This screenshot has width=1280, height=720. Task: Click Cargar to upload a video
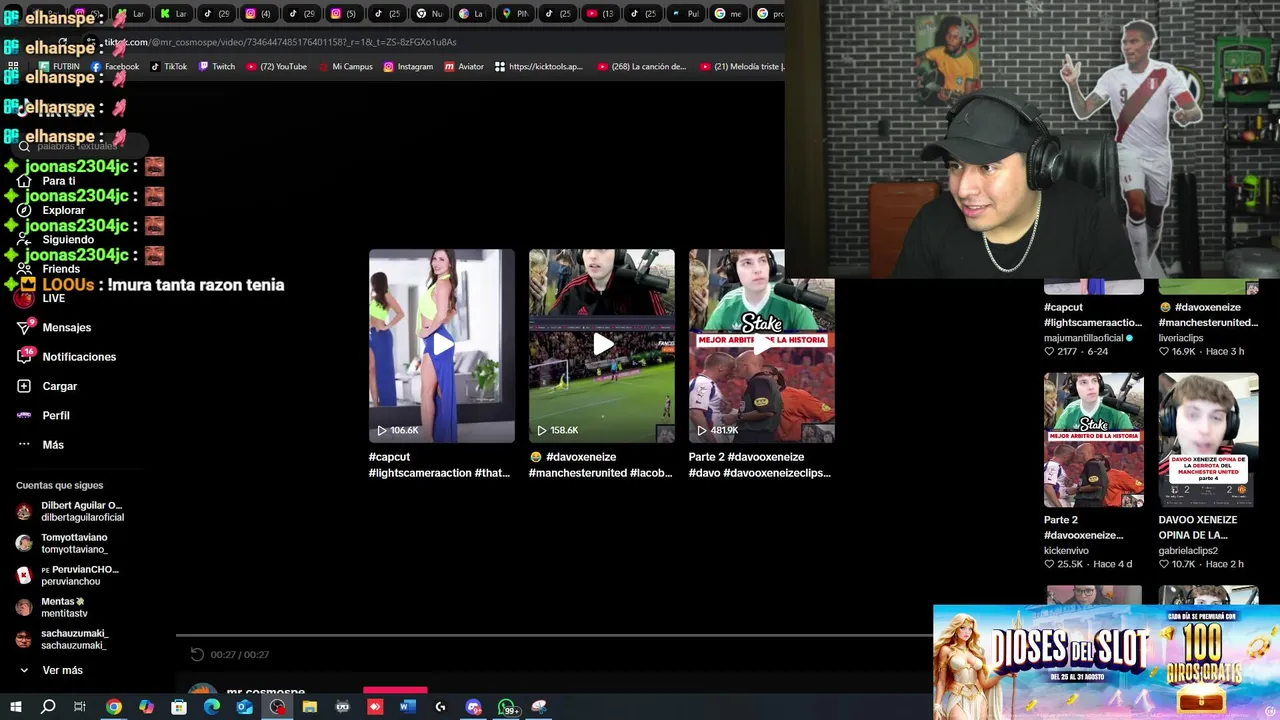point(59,386)
